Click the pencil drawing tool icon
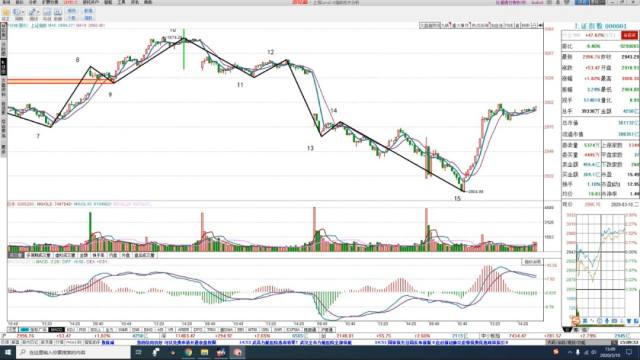The width and height of the screenshot is (640, 360). tap(32, 12)
